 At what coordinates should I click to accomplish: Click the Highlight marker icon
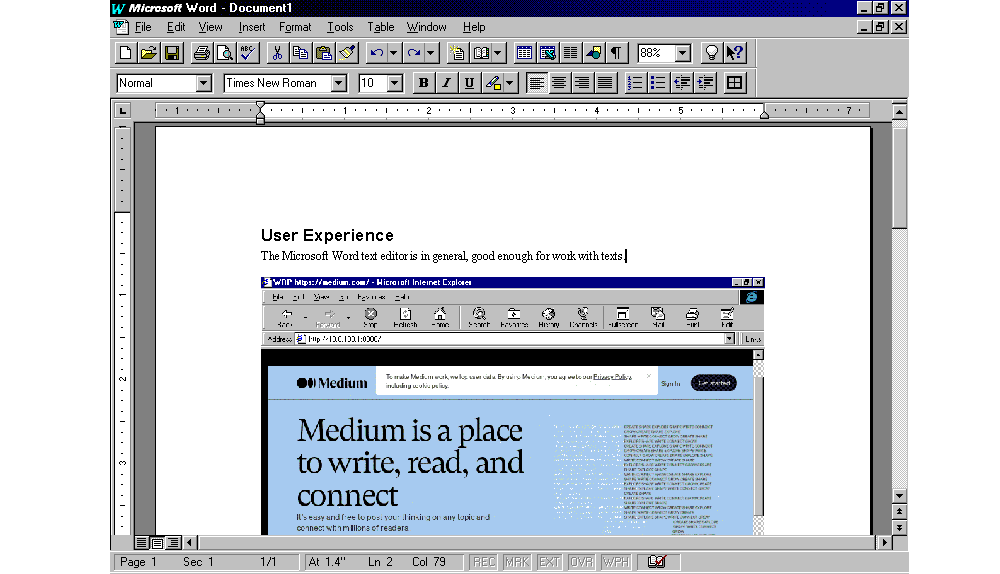pyautogui.click(x=493, y=83)
